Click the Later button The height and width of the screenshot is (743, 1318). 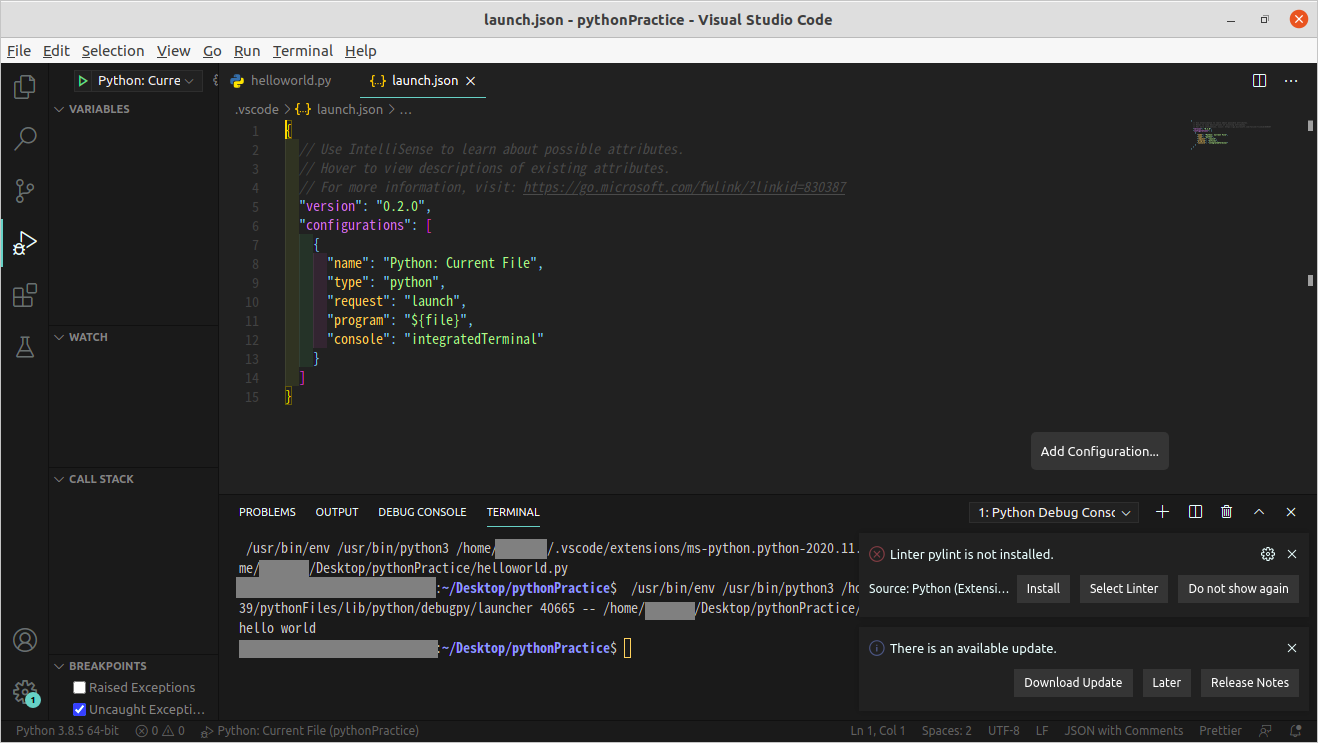point(1167,683)
